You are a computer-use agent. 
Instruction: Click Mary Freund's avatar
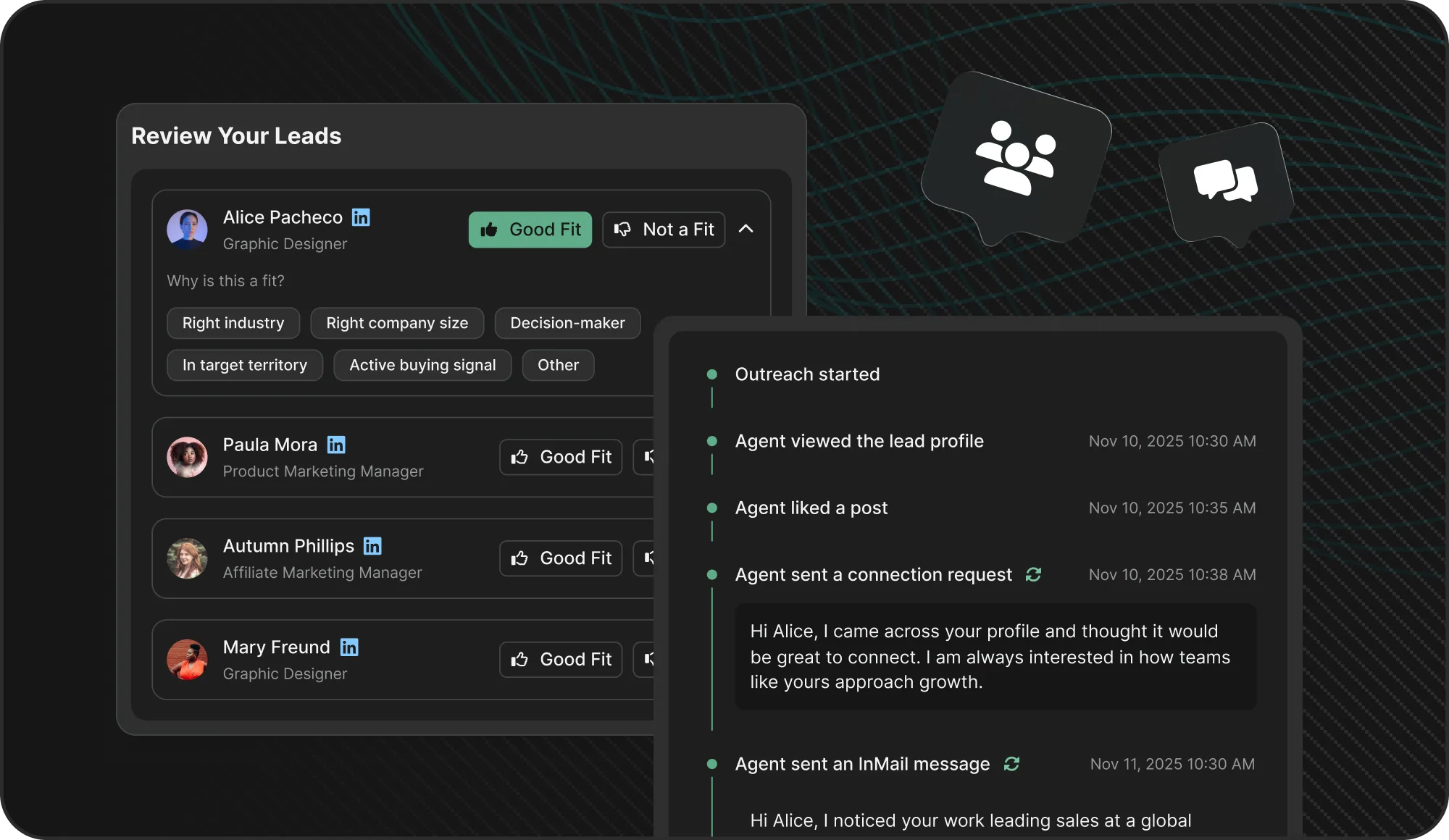[x=188, y=660]
